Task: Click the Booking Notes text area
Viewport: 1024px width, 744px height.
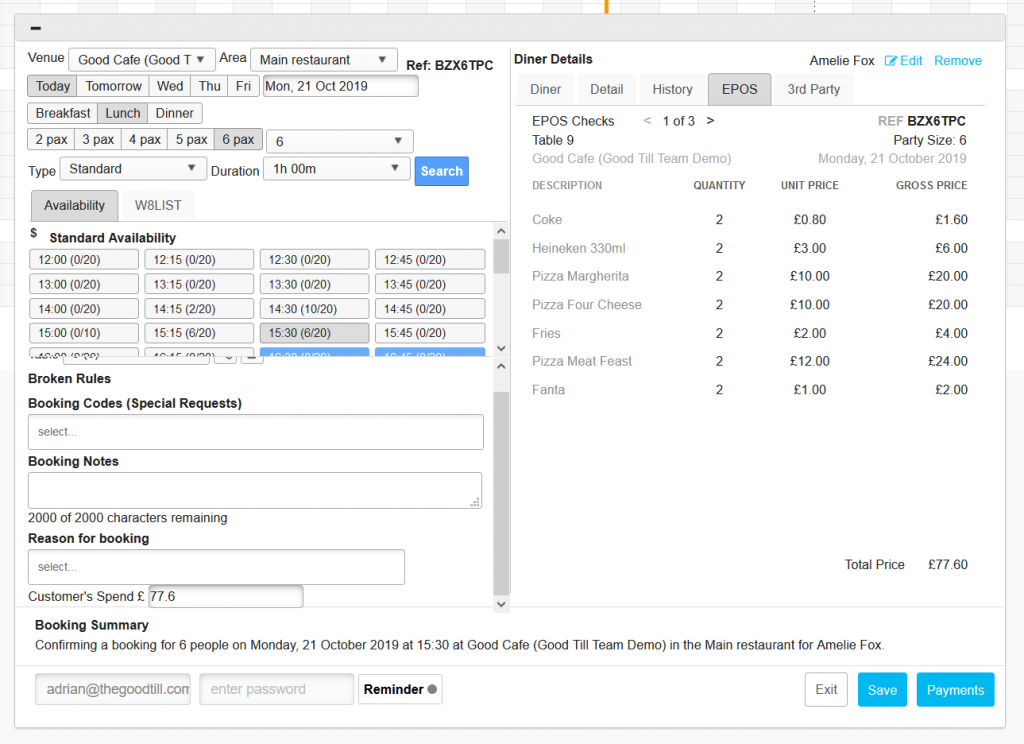Action: [255, 491]
